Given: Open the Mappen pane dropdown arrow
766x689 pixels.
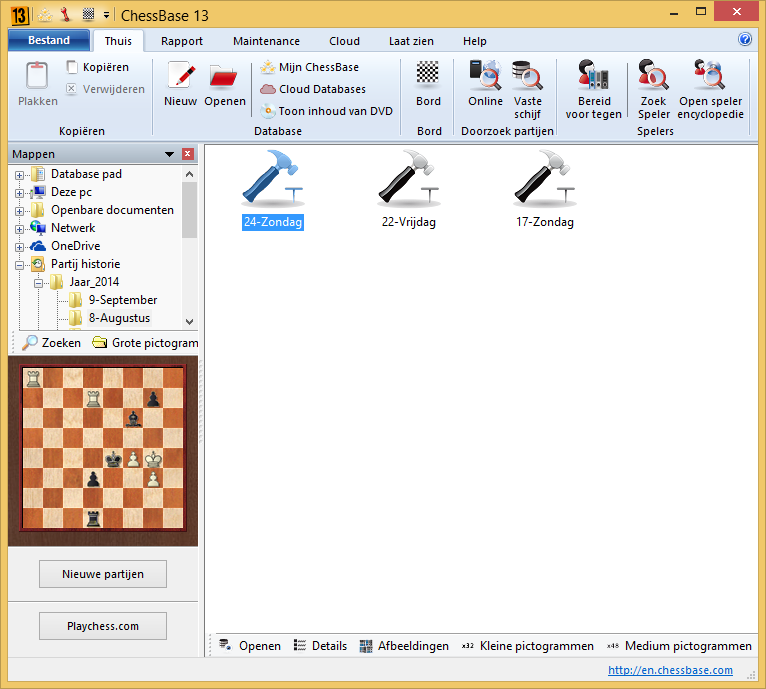Looking at the screenshot, I should pyautogui.click(x=169, y=154).
